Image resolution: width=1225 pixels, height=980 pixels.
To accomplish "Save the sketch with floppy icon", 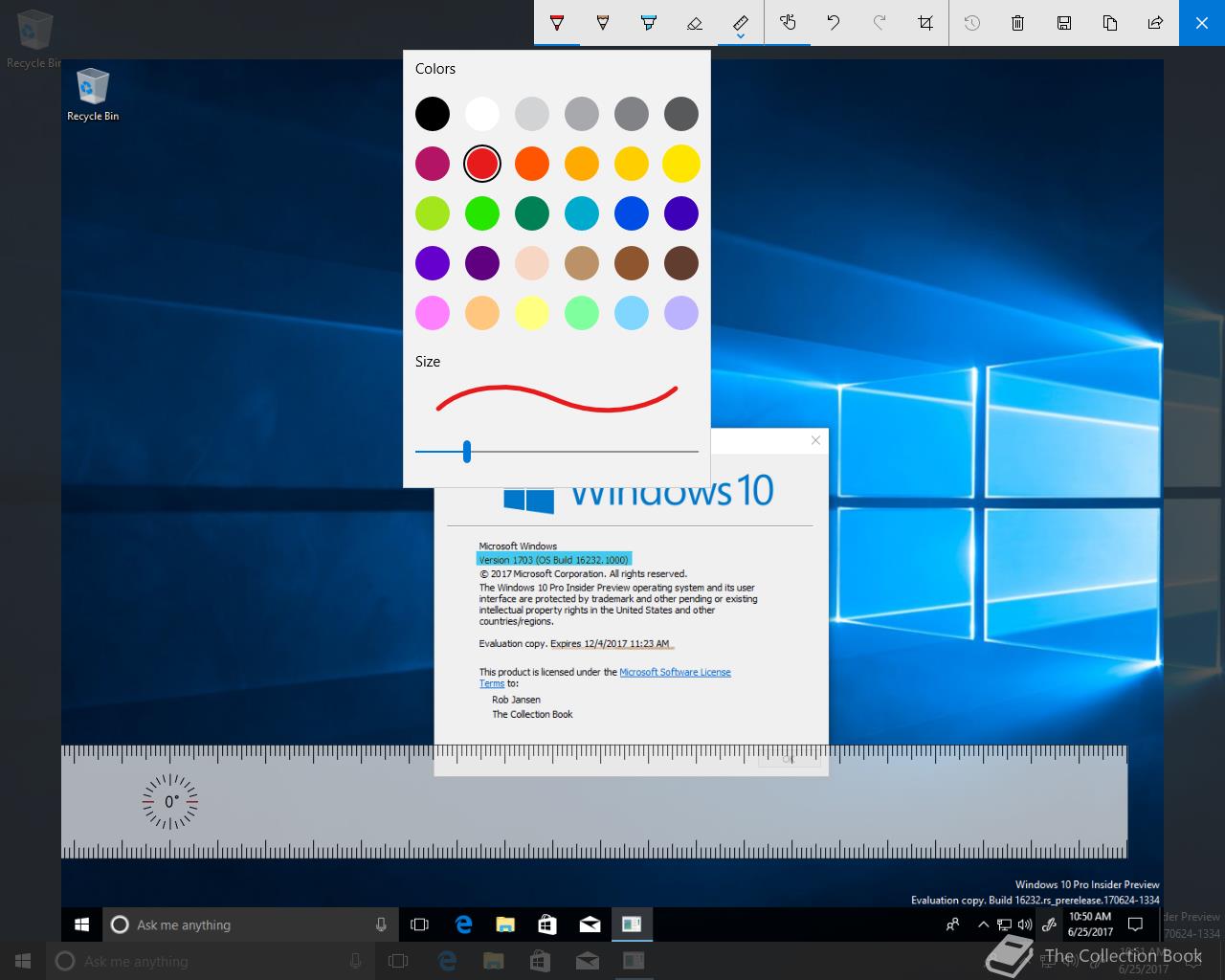I will [1064, 23].
